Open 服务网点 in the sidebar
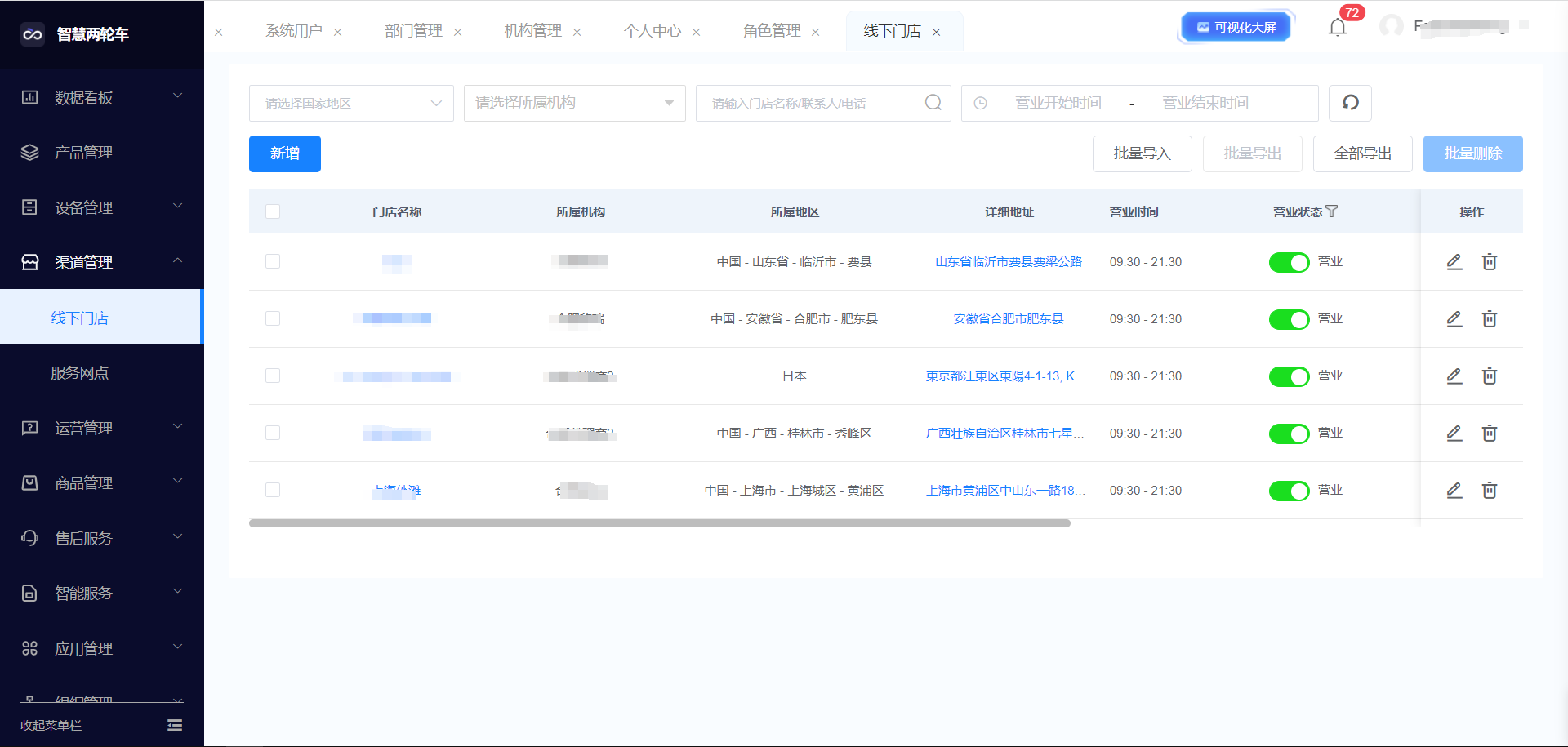Image resolution: width=1568 pixels, height=747 pixels. [80, 373]
